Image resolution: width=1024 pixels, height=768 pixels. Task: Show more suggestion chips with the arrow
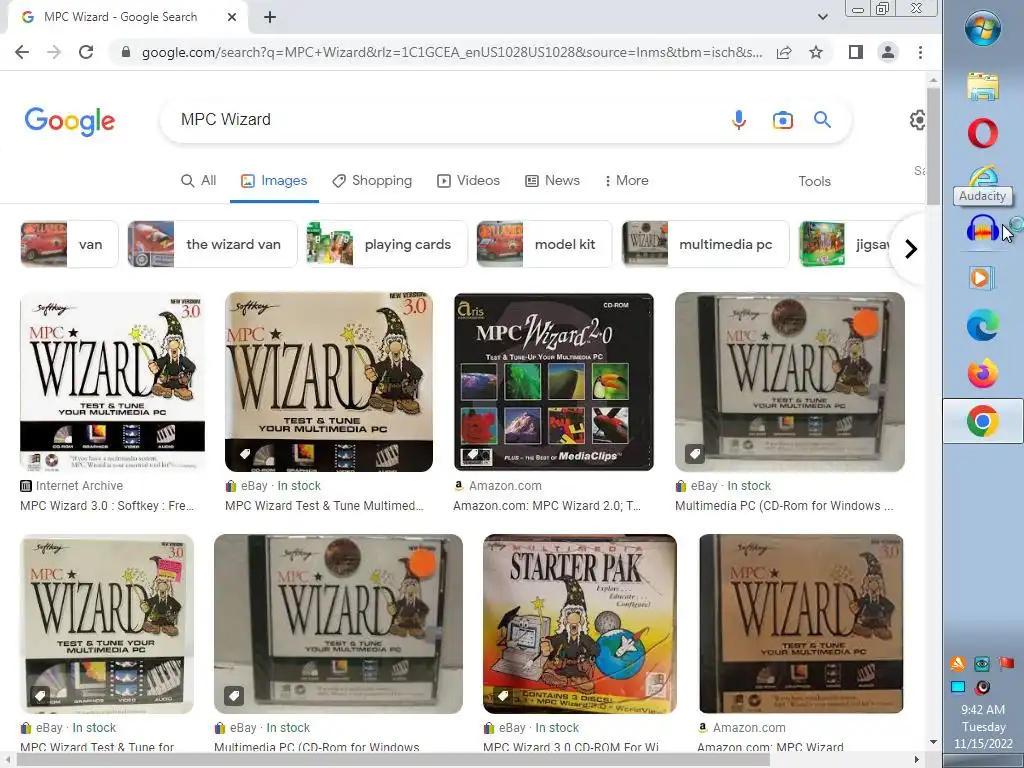[x=910, y=249]
